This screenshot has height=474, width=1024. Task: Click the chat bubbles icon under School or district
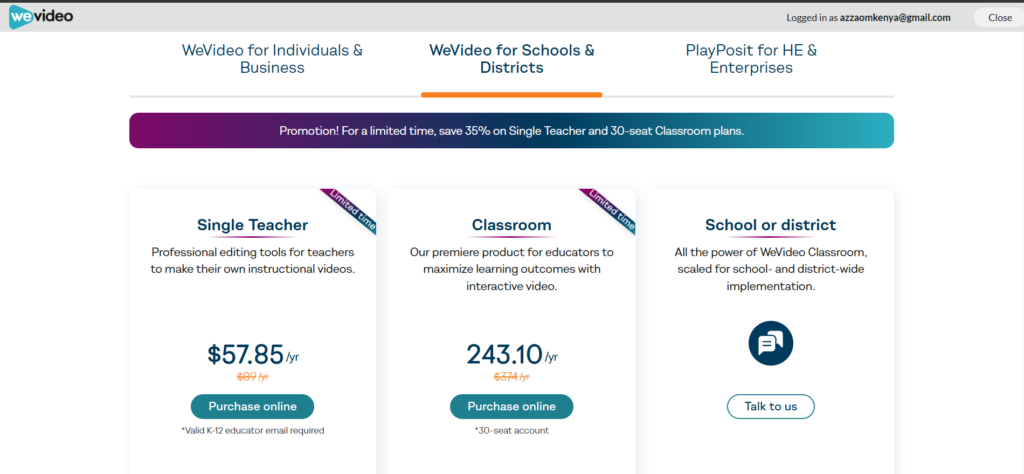[x=771, y=343]
